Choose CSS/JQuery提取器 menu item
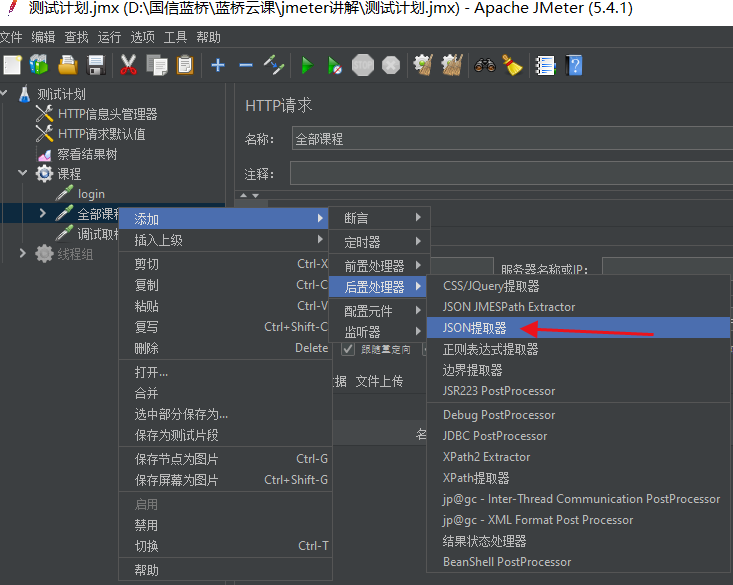Image resolution: width=733 pixels, height=585 pixels. [578, 286]
